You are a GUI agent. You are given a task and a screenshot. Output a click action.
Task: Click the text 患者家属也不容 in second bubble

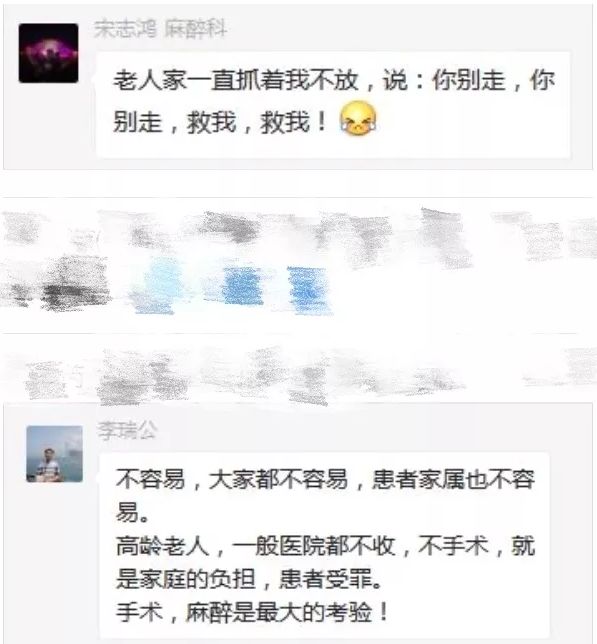click(453, 479)
